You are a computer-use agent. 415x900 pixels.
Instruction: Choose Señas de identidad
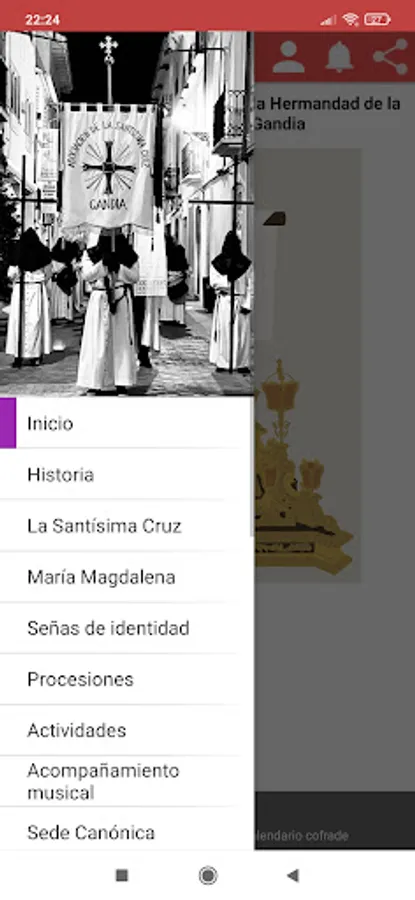tap(127, 627)
